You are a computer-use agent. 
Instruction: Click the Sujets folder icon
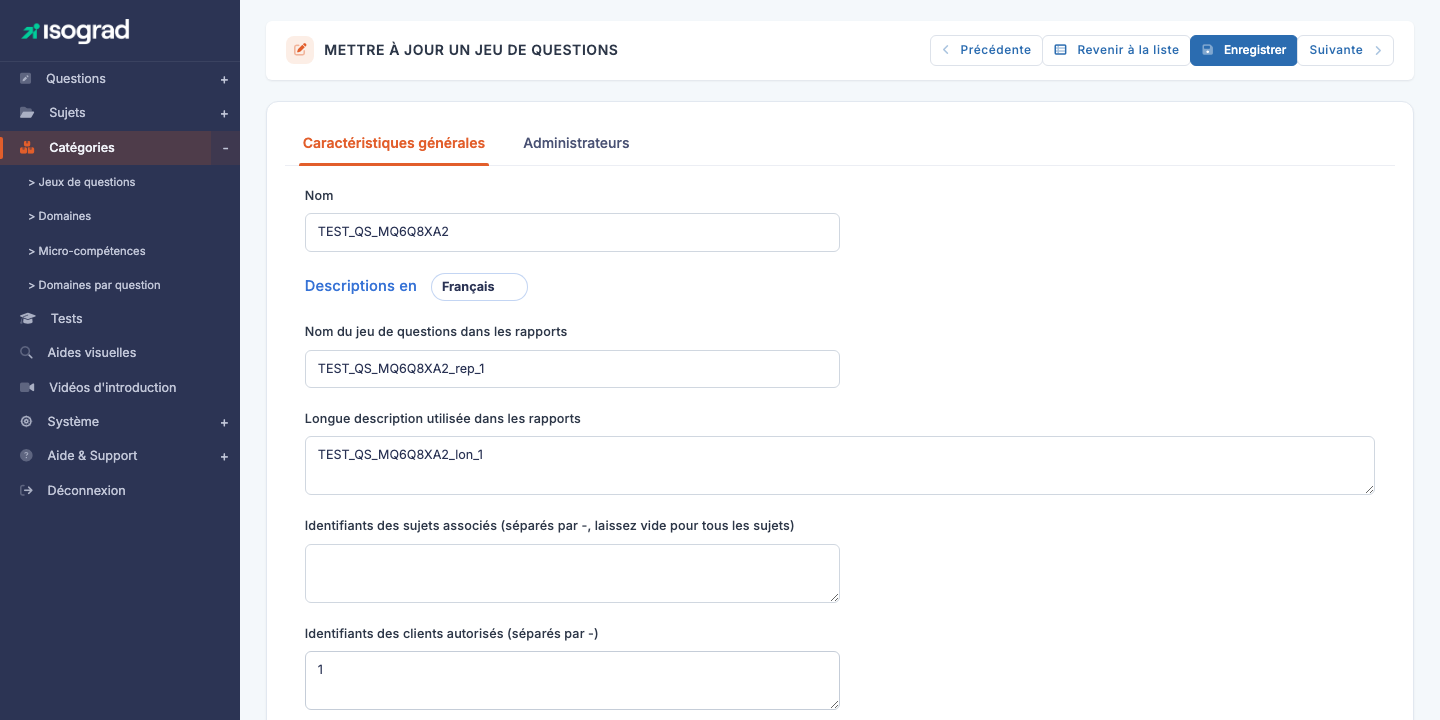tap(27, 113)
